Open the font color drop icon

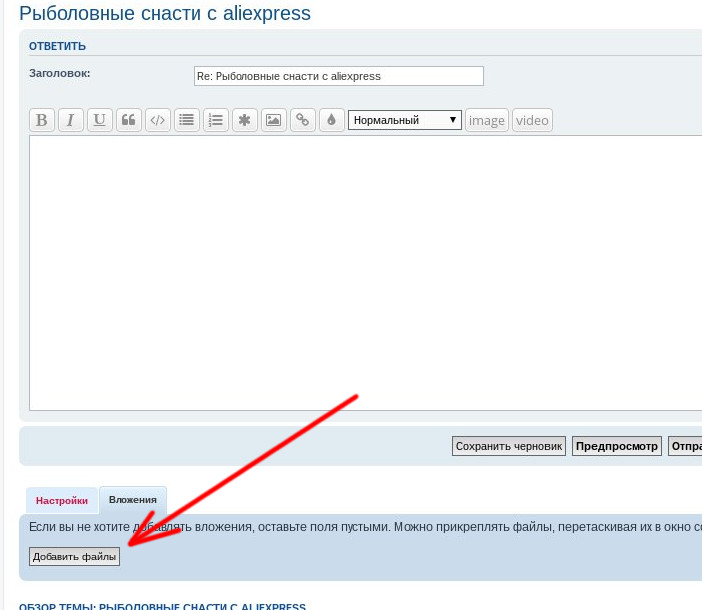331,120
